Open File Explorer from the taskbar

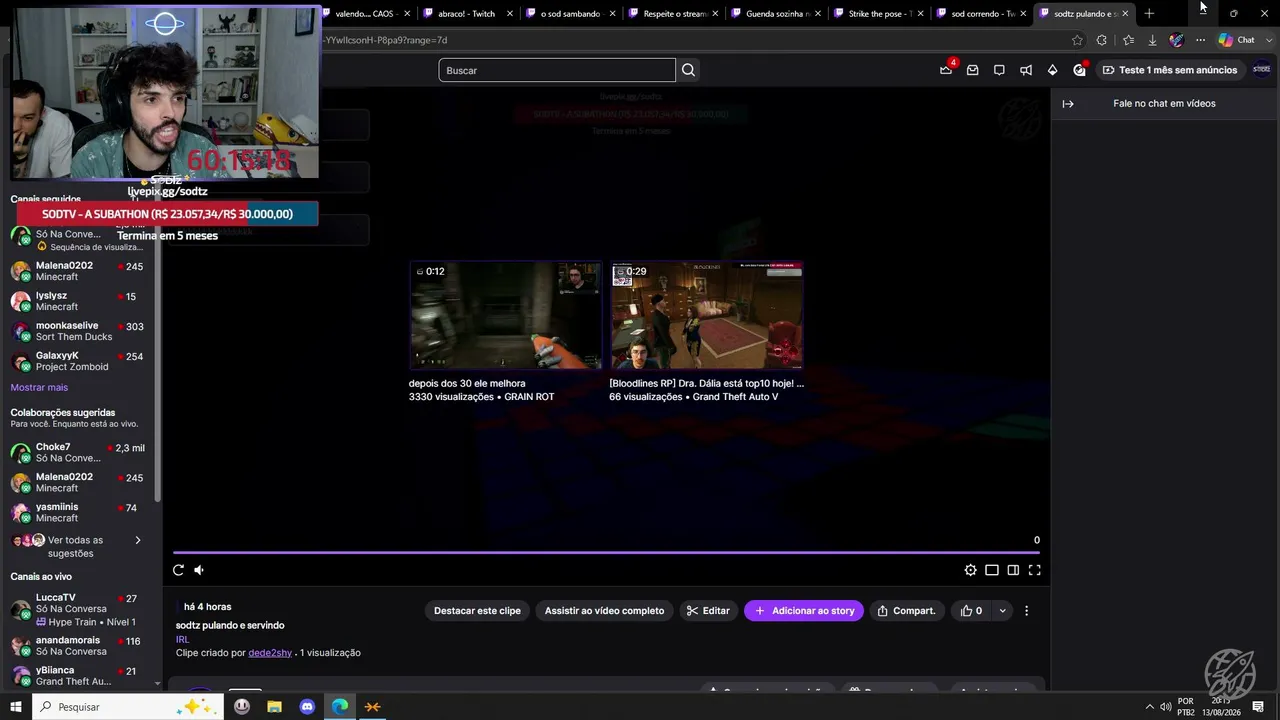coord(274,707)
